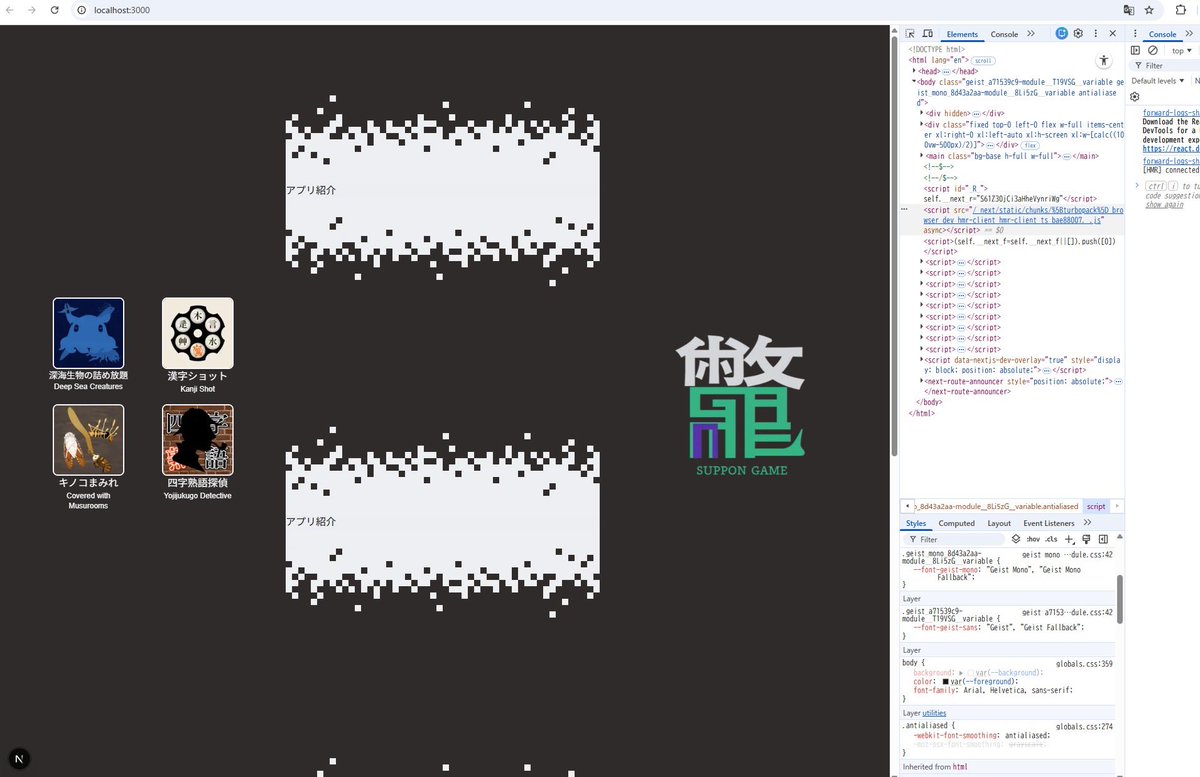
Task: Switch to Console tab beside Elements
Action: tap(1004, 34)
